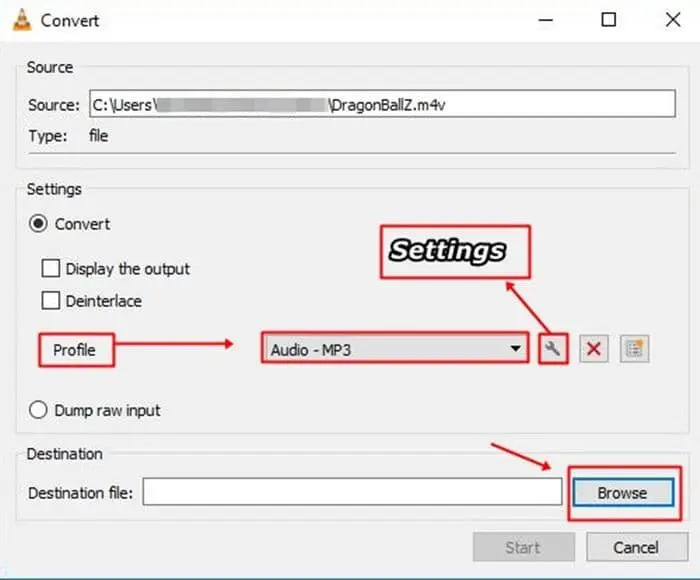Create a new profile with the list icon
The image size is (700, 580).
[634, 349]
